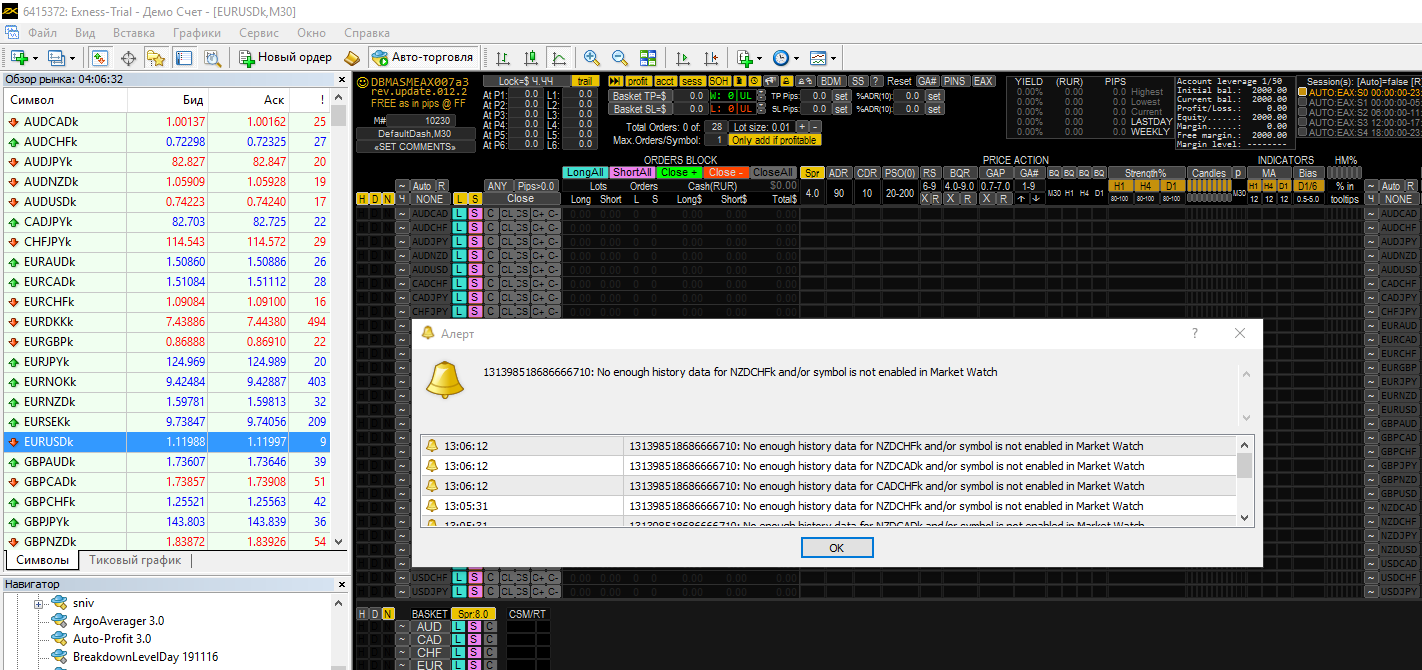
Task: Click the help question mark in Alert dialog
Action: (1195, 334)
